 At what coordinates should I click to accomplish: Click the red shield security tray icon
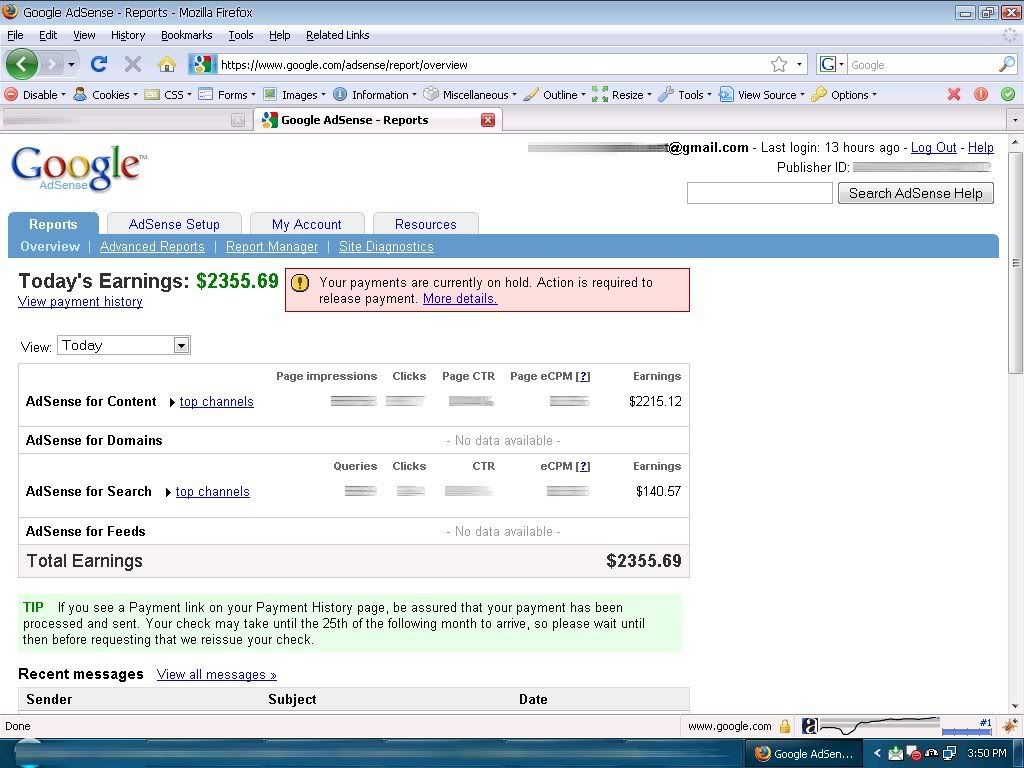[914, 754]
